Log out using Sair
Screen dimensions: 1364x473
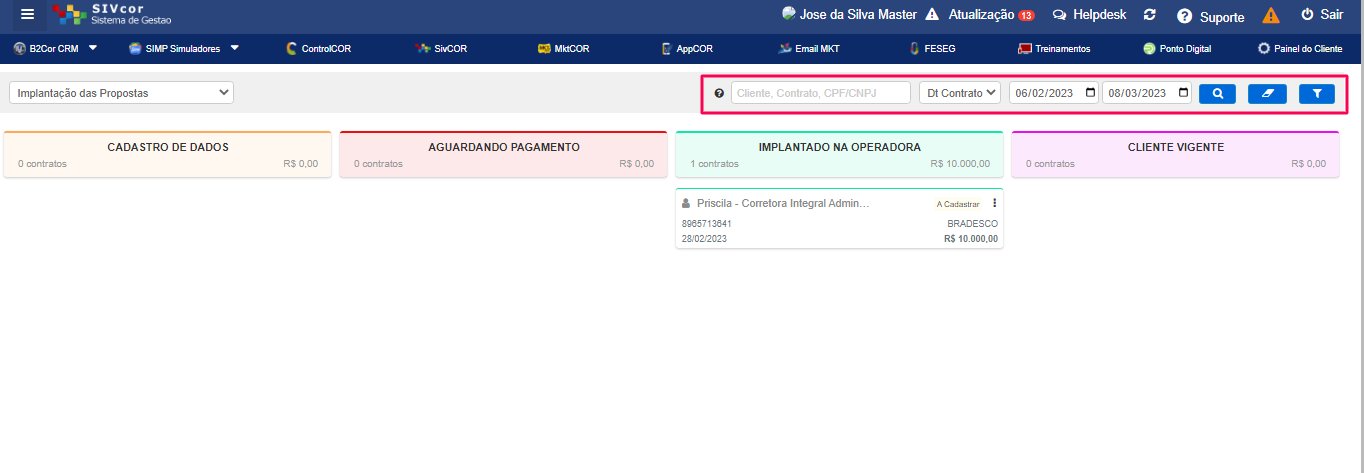[1321, 15]
